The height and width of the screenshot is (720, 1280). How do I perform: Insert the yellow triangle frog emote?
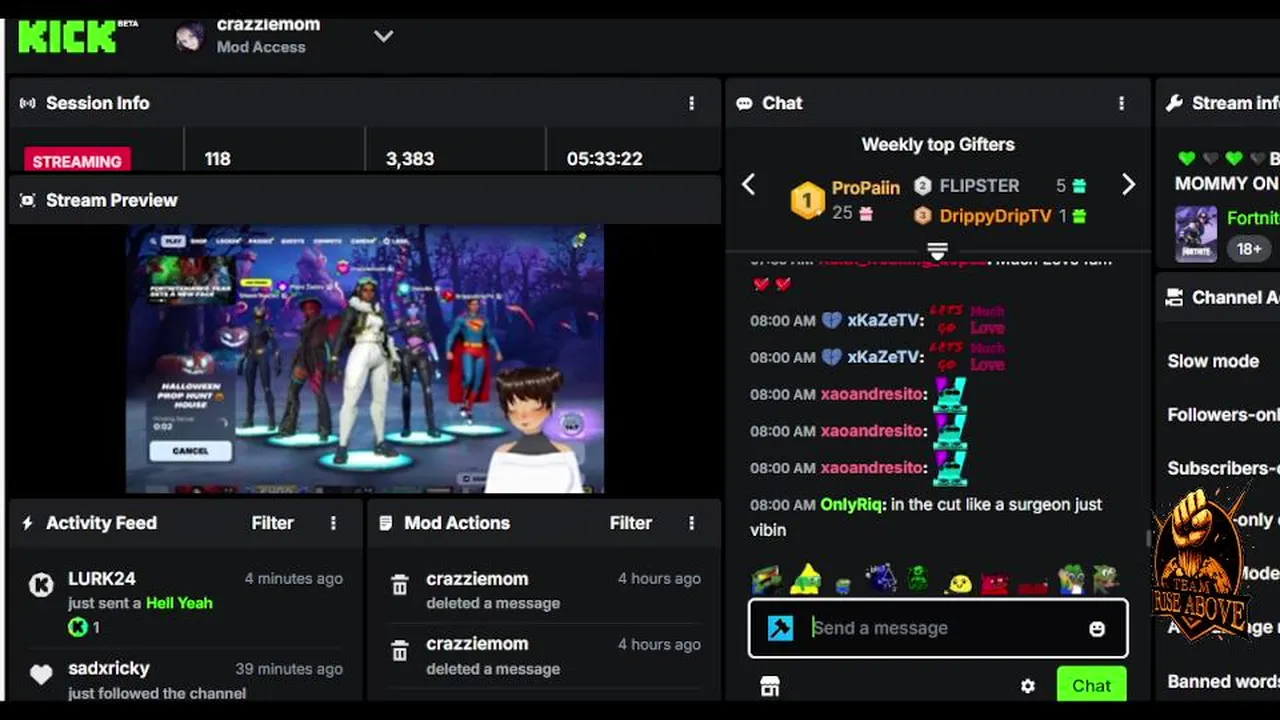[806, 579]
